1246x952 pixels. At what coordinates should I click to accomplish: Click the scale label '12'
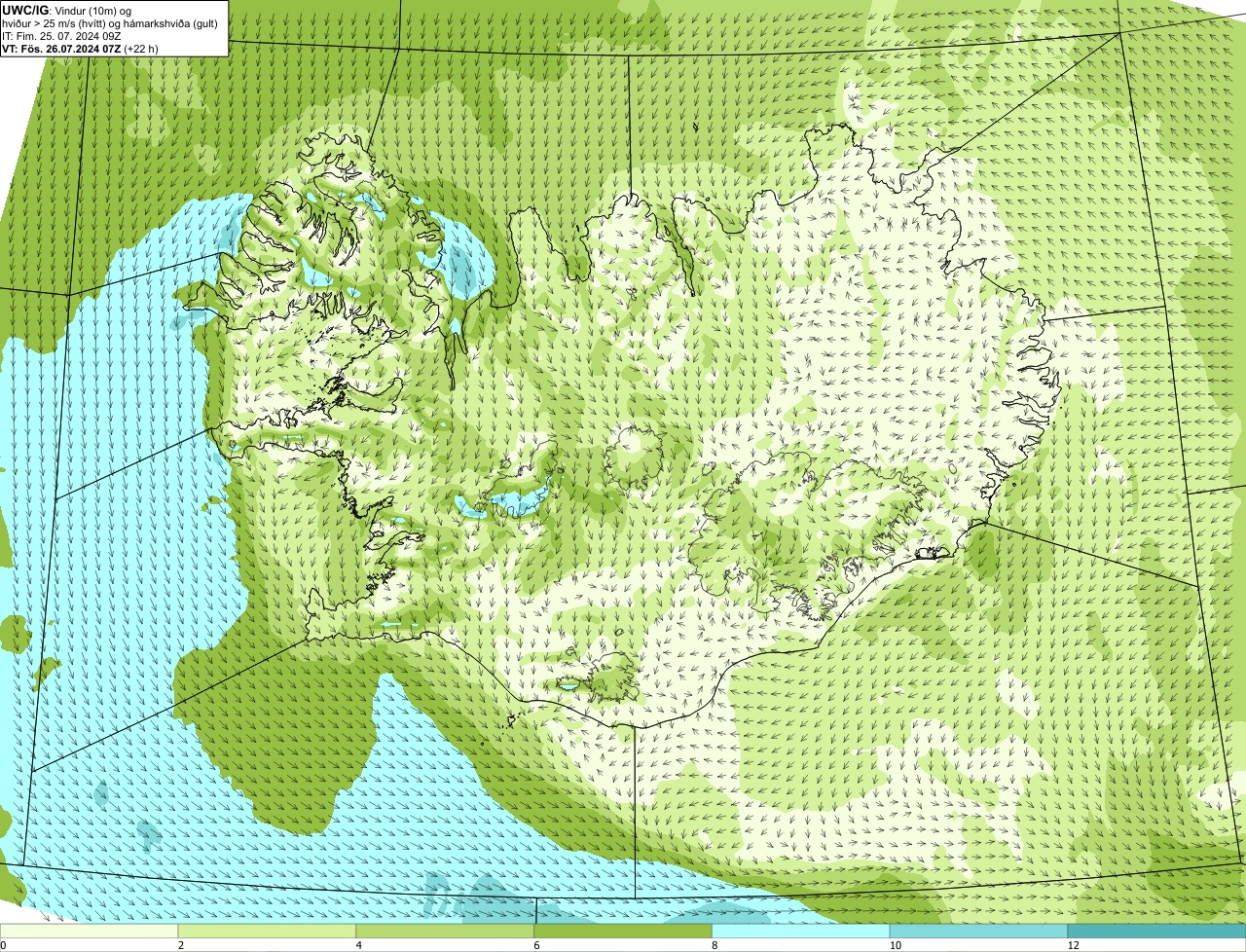pos(1073,945)
